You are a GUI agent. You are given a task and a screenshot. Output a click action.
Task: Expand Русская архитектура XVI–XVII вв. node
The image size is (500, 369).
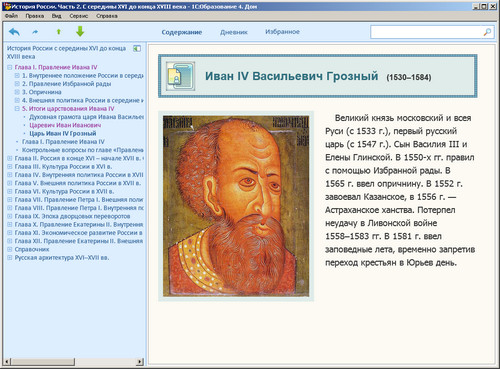pyautogui.click(x=10, y=258)
